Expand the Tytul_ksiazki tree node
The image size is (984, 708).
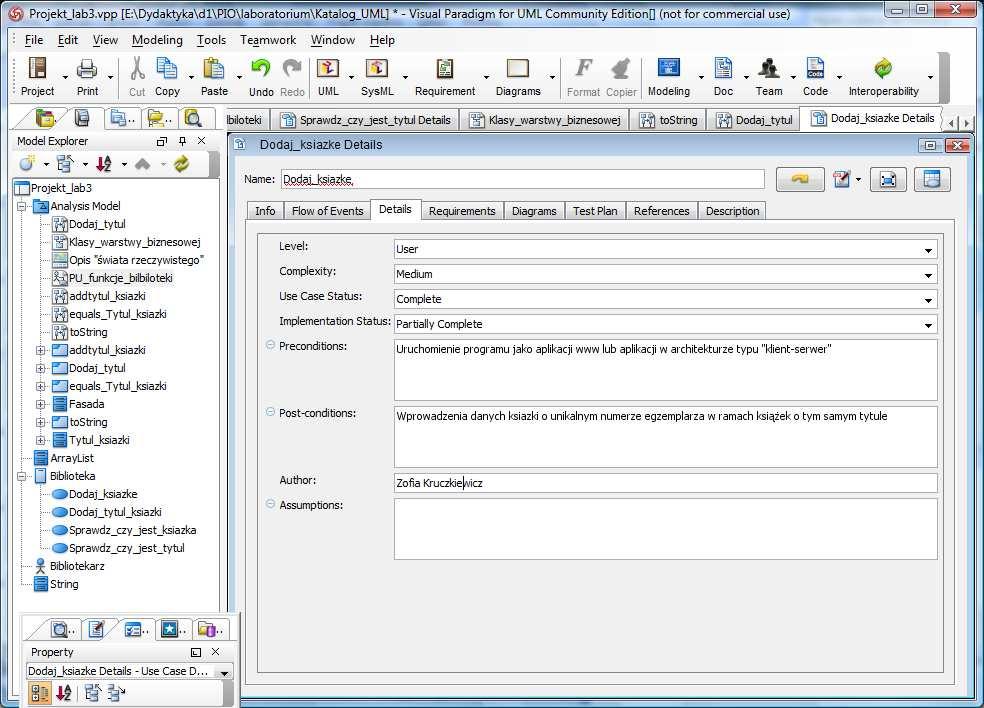[40, 440]
